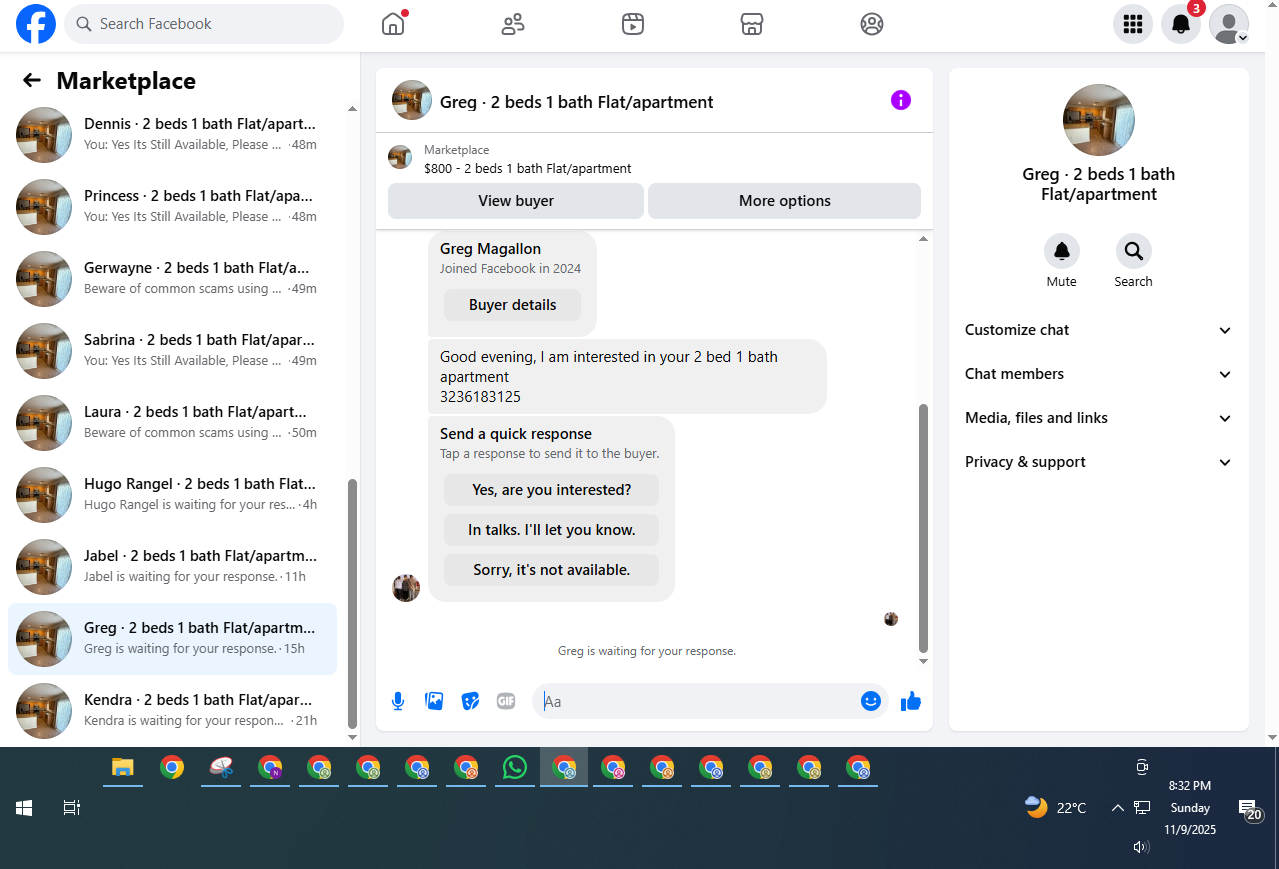Open the Notifications bell with badge 3
The width and height of the screenshot is (1279, 869).
[1181, 24]
